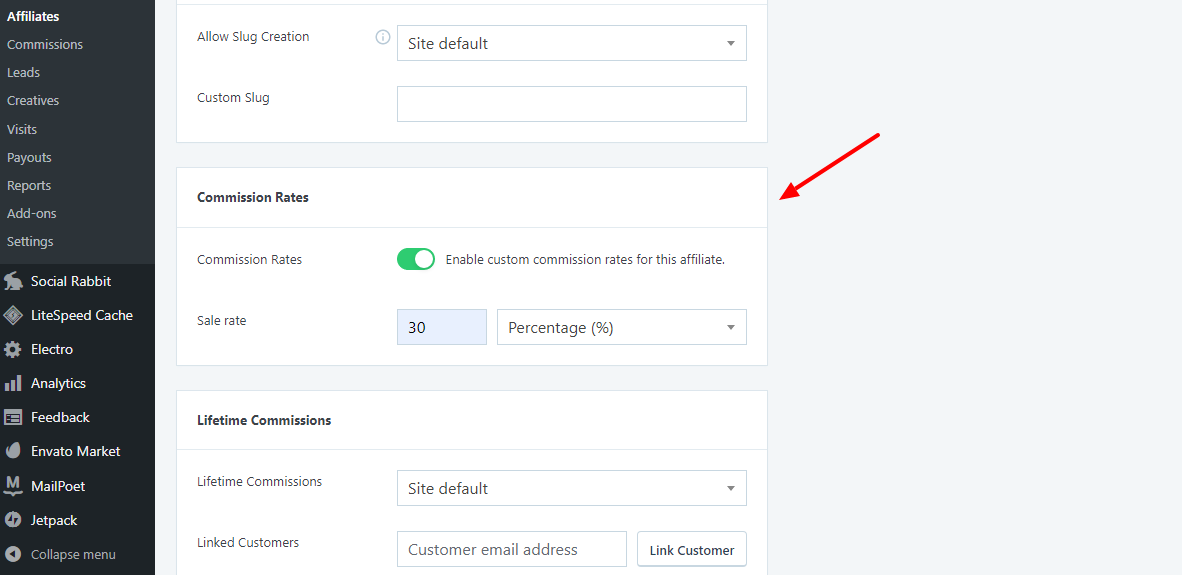The width and height of the screenshot is (1182, 575).
Task: Click the Social Rabbit icon in sidebar
Action: coord(13,281)
